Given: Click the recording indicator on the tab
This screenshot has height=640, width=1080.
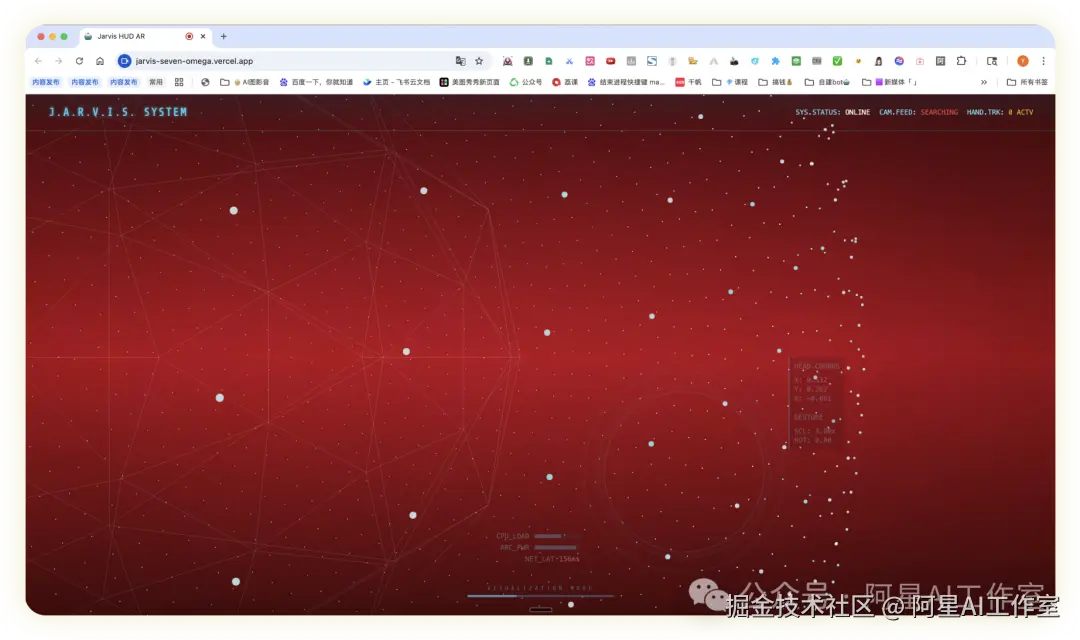Looking at the screenshot, I should click(189, 37).
